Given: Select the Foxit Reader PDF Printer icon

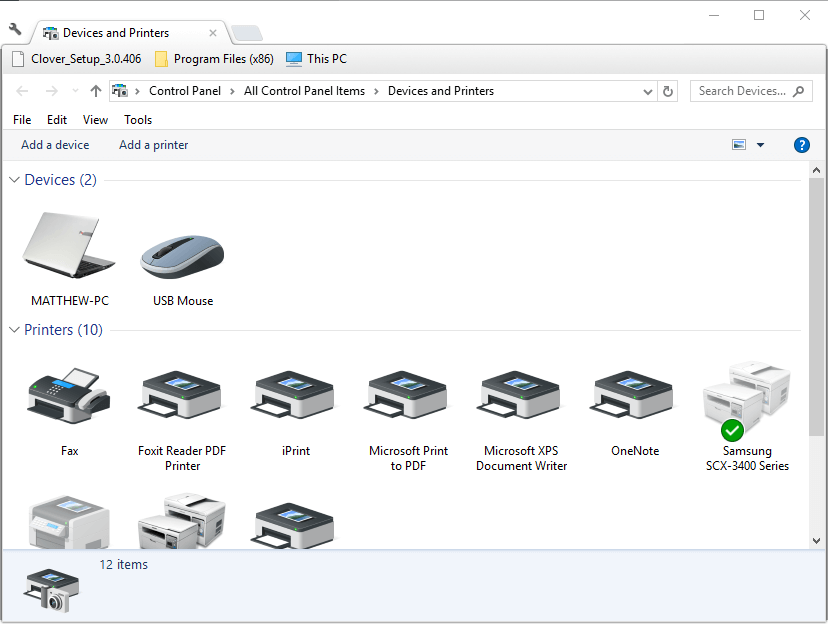Looking at the screenshot, I should click(182, 396).
